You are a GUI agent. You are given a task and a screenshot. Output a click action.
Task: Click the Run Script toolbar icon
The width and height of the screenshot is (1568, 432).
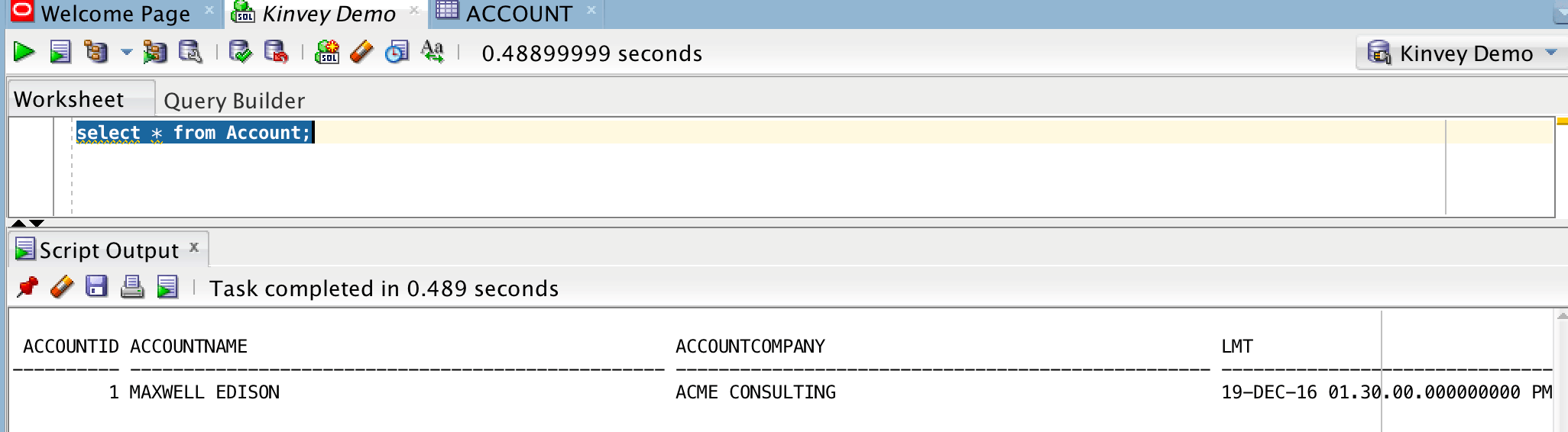pyautogui.click(x=60, y=52)
